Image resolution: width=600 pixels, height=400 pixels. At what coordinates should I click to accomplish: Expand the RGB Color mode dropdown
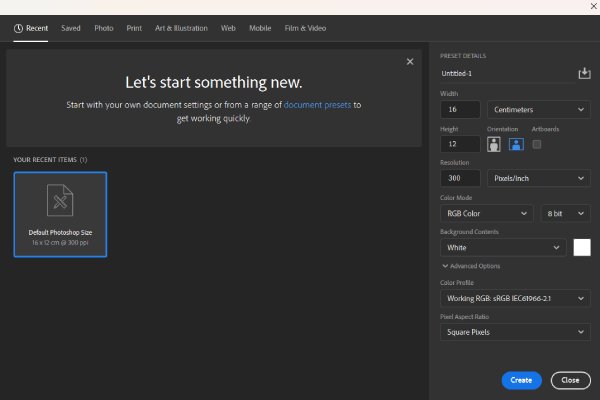click(486, 213)
